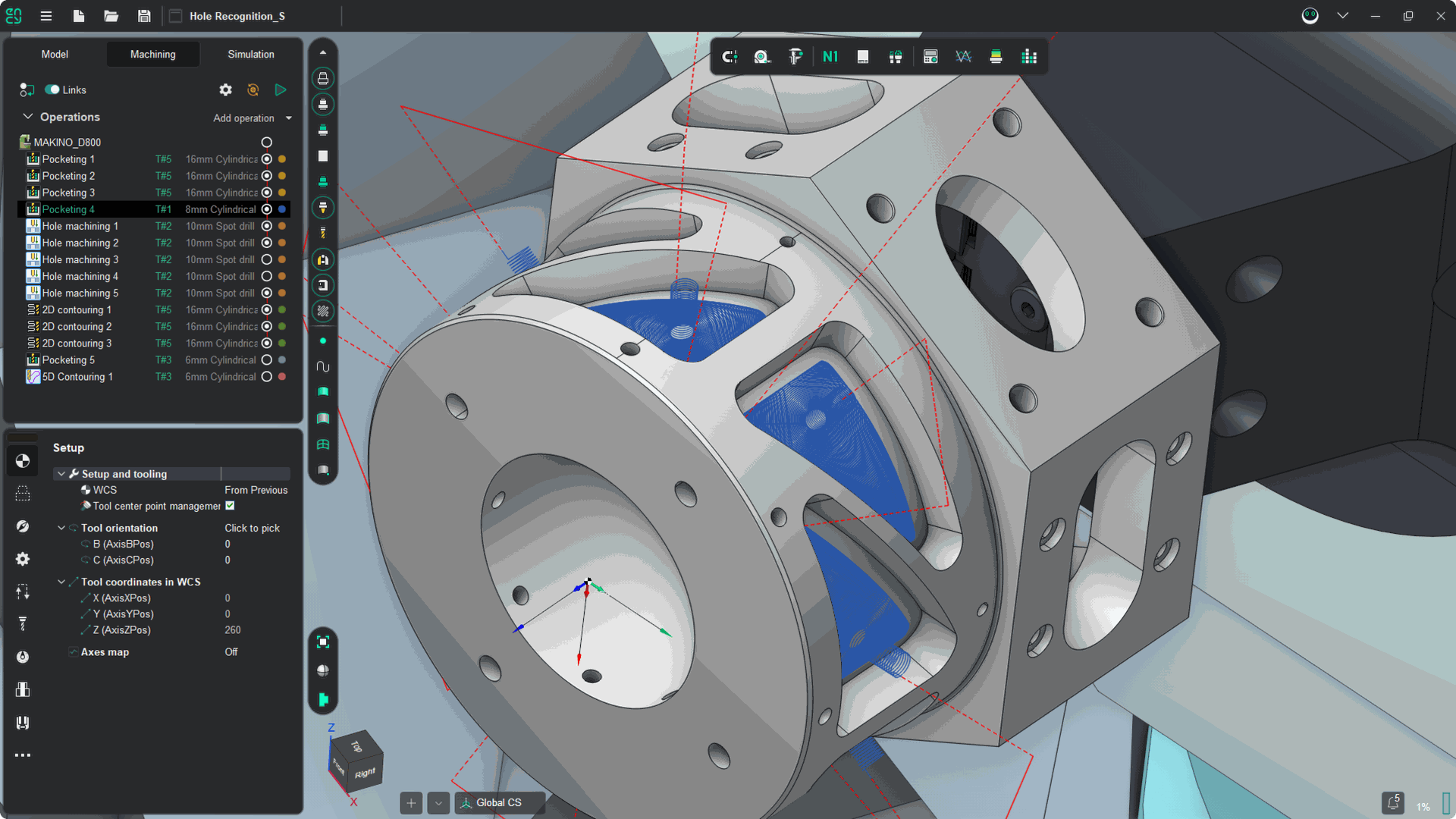
Task: Collapse the Operations section
Action: pos(28,117)
